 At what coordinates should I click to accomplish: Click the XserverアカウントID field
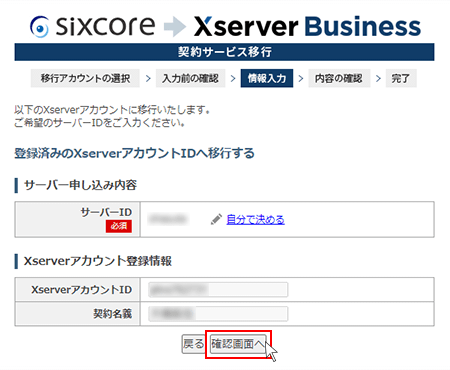[x=218, y=290]
